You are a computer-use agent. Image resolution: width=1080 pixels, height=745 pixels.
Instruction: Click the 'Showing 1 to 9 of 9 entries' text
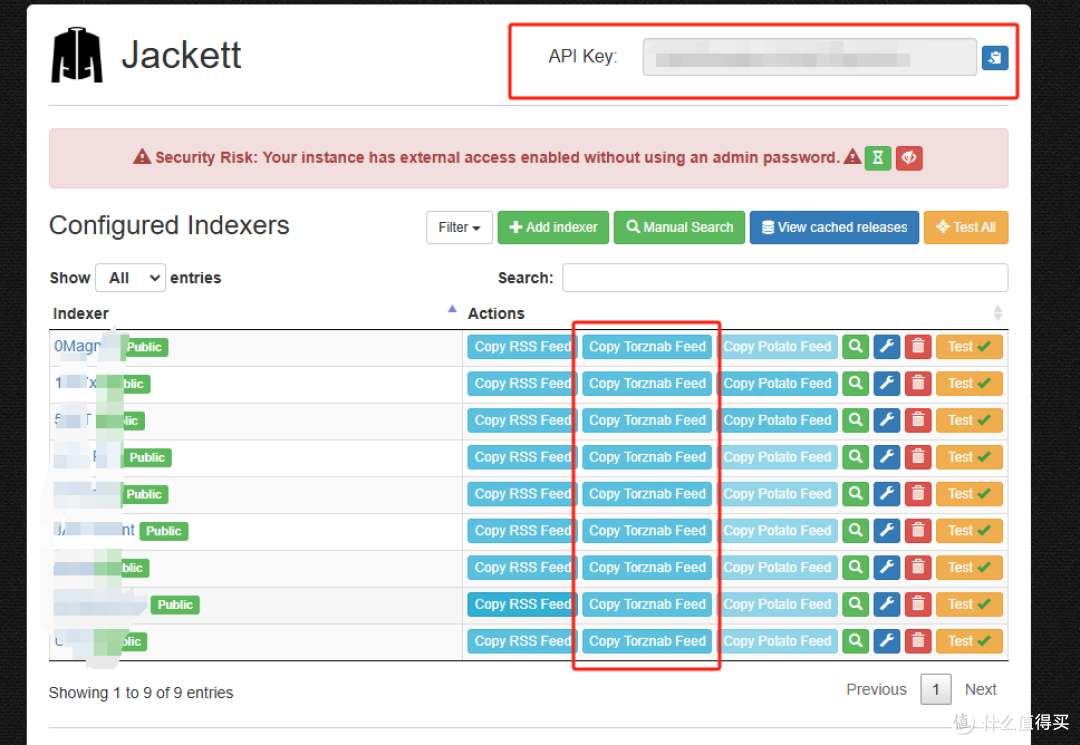141,693
